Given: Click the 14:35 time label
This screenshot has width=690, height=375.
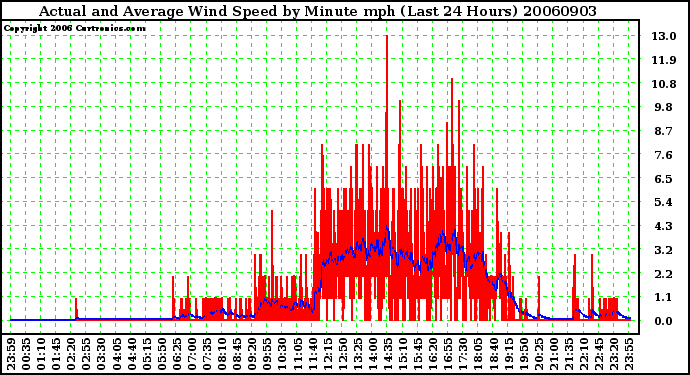Looking at the screenshot, I should pos(388,354).
